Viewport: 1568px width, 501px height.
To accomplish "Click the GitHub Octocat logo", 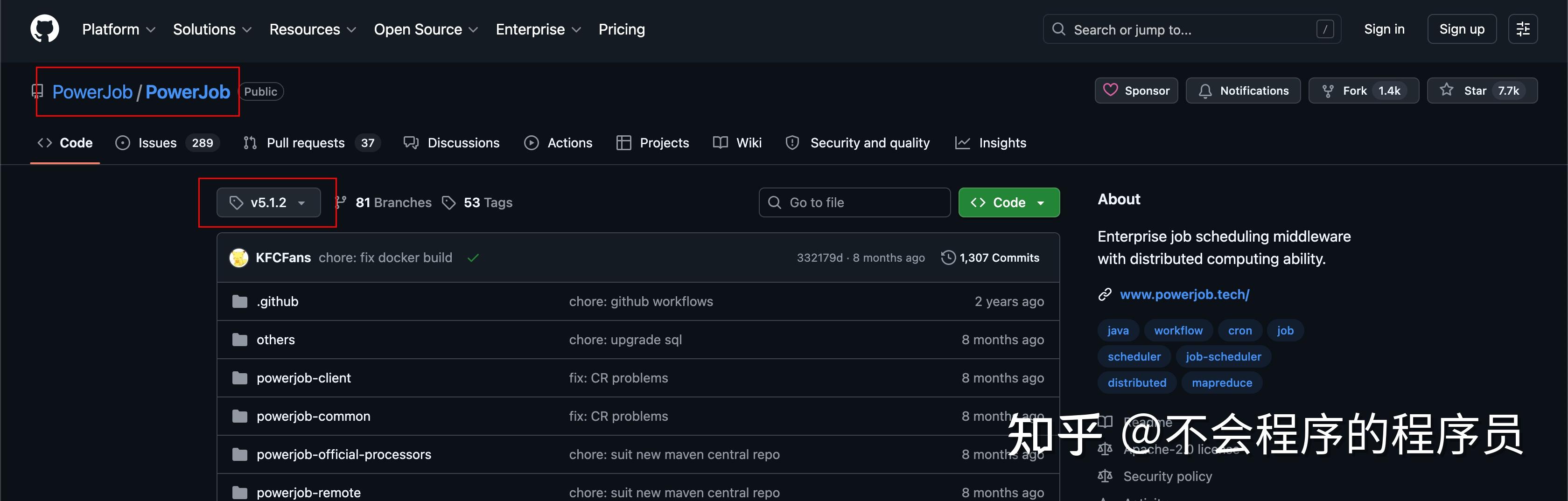I will [x=44, y=29].
